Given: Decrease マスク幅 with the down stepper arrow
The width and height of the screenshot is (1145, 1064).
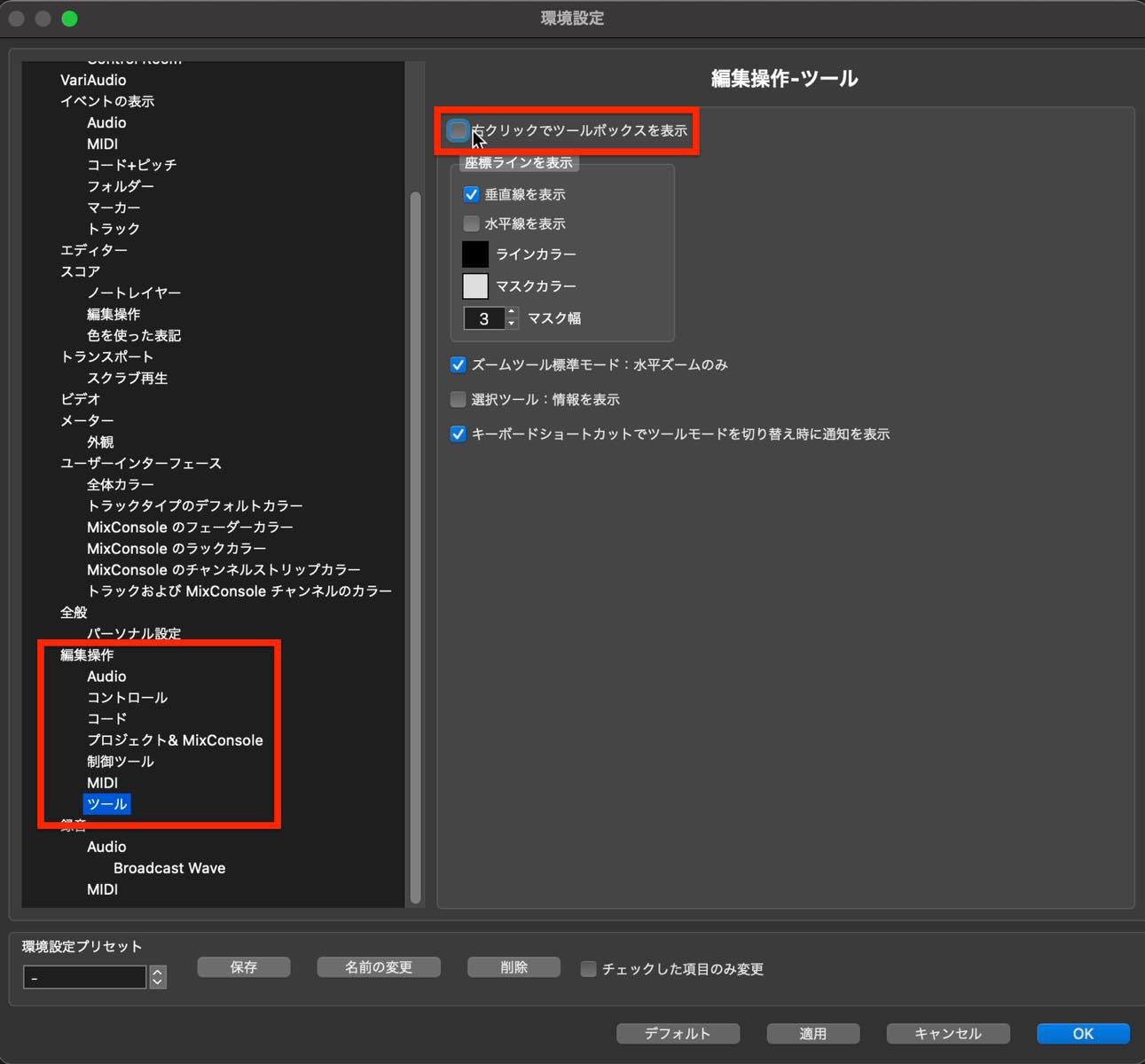Looking at the screenshot, I should coord(512,324).
